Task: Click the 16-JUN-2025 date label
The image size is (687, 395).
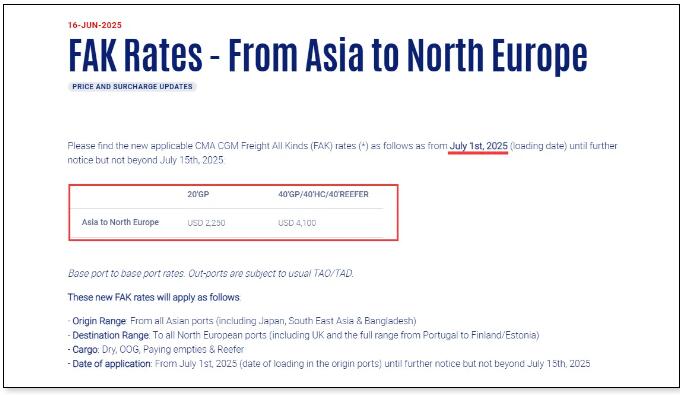Action: [x=95, y=25]
